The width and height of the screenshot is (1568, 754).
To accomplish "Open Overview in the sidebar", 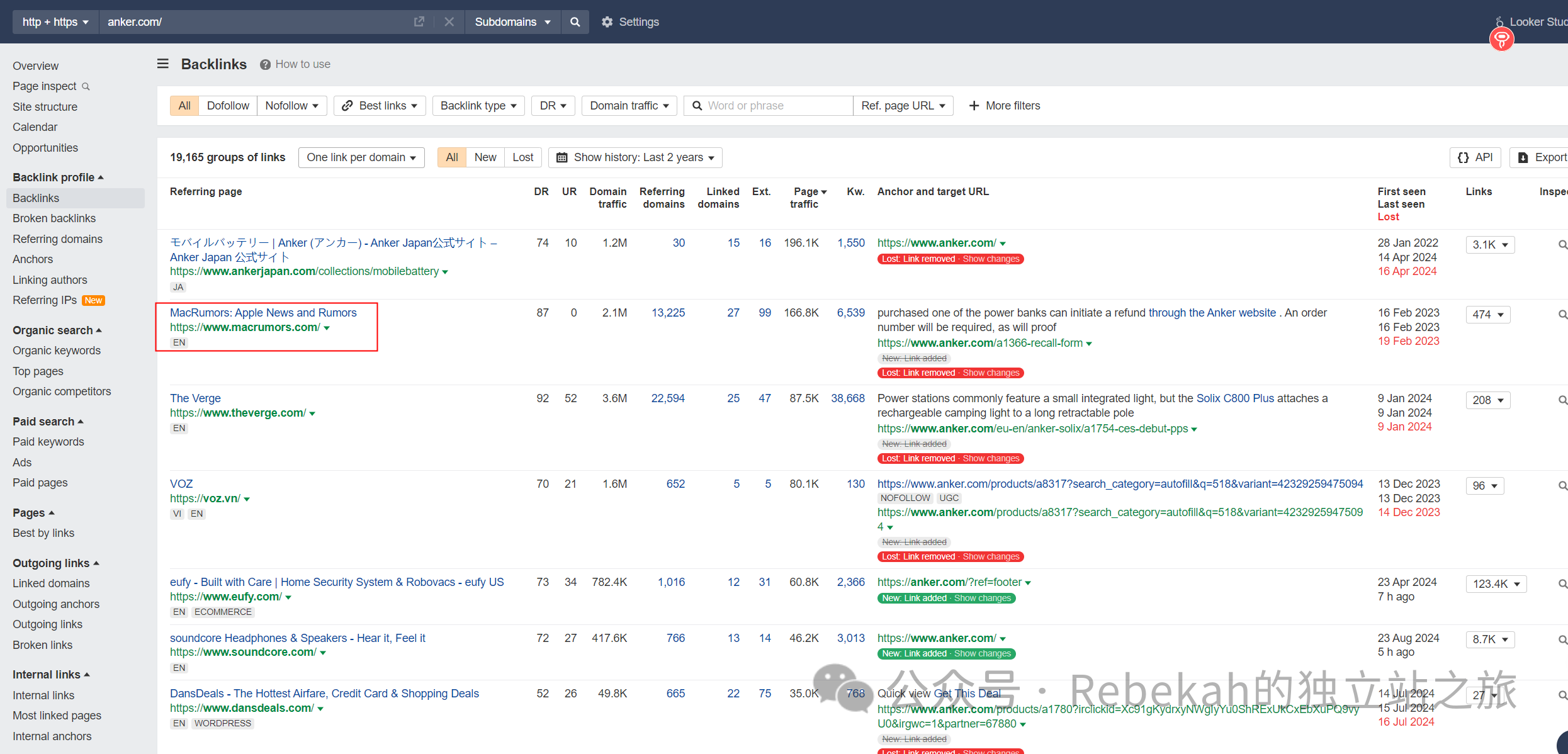I will (x=36, y=66).
